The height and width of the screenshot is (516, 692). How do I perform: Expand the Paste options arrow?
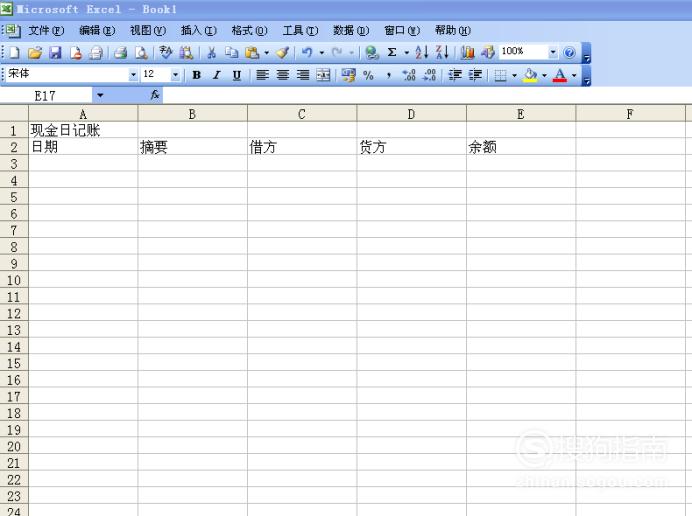tap(267, 53)
